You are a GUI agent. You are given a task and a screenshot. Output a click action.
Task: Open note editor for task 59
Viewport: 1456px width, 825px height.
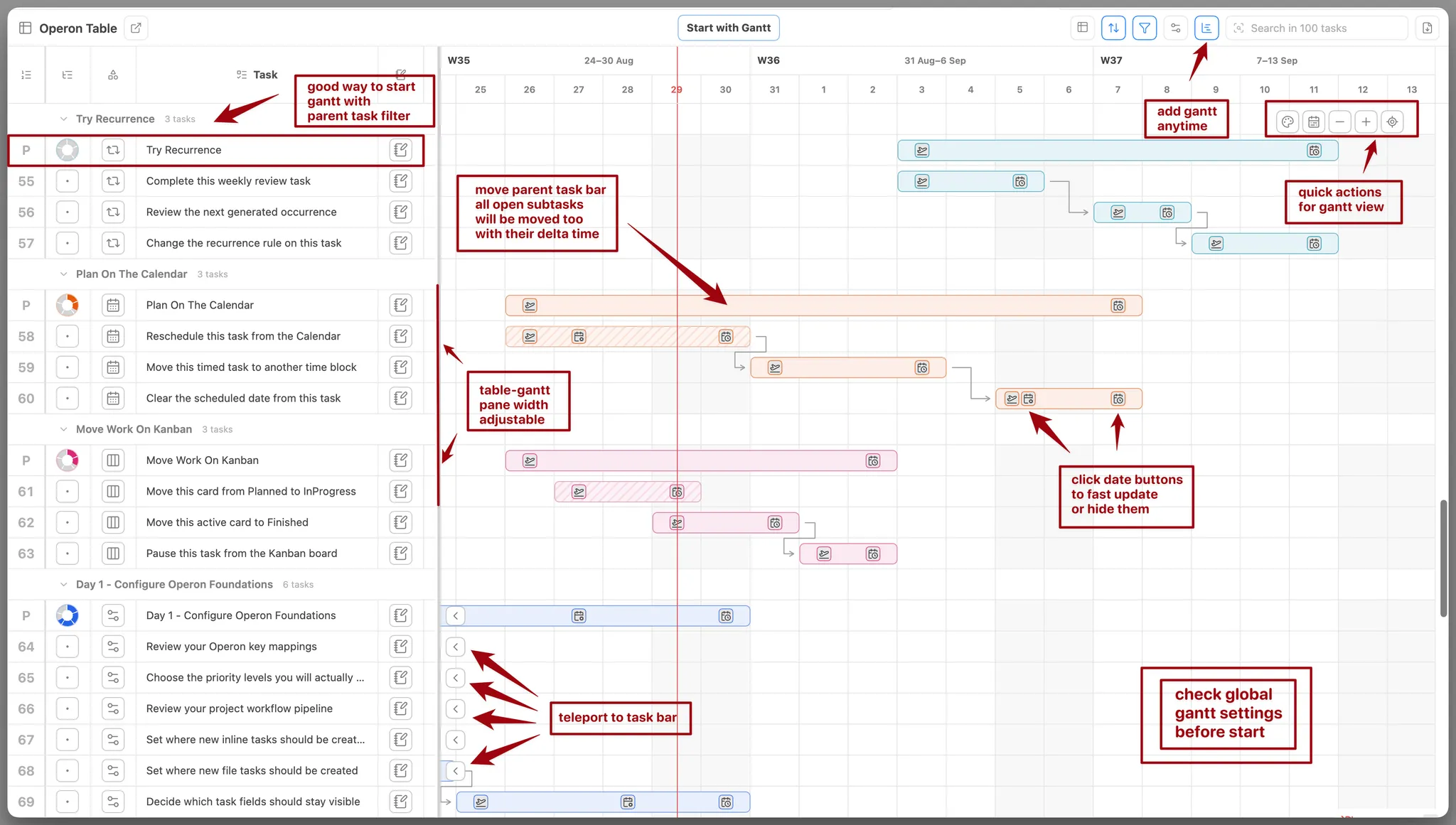tap(401, 367)
